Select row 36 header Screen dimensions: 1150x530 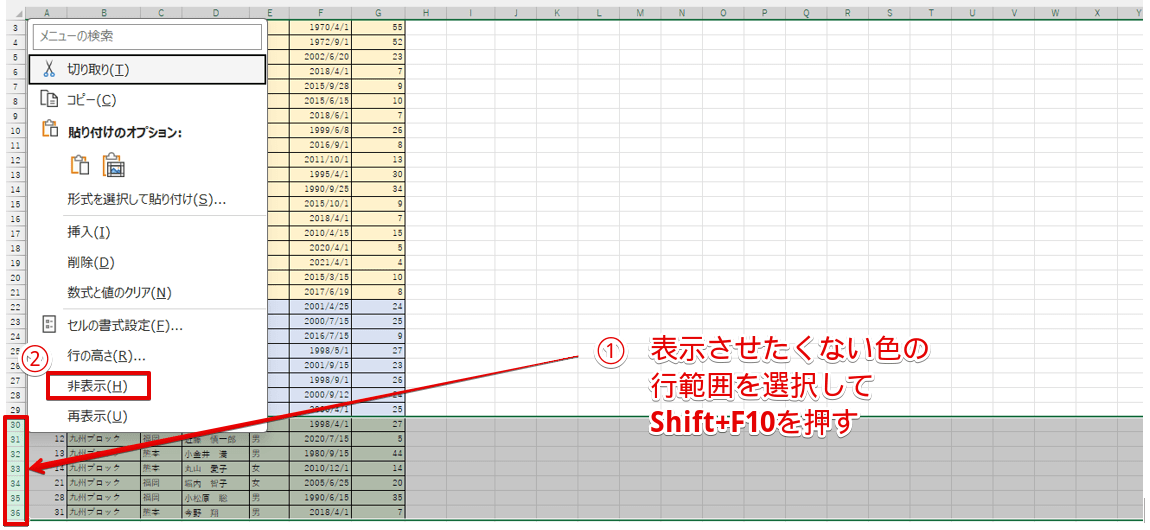[16, 512]
